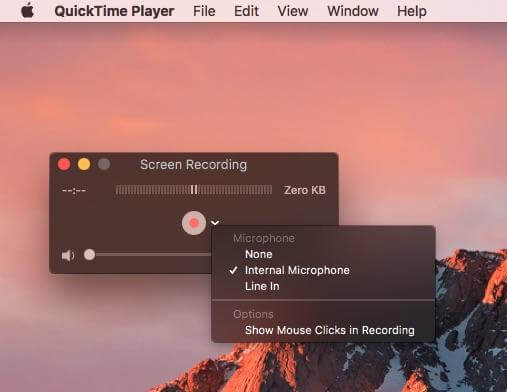Start screen recording with the red record button
The height and width of the screenshot is (392, 507).
click(x=194, y=223)
